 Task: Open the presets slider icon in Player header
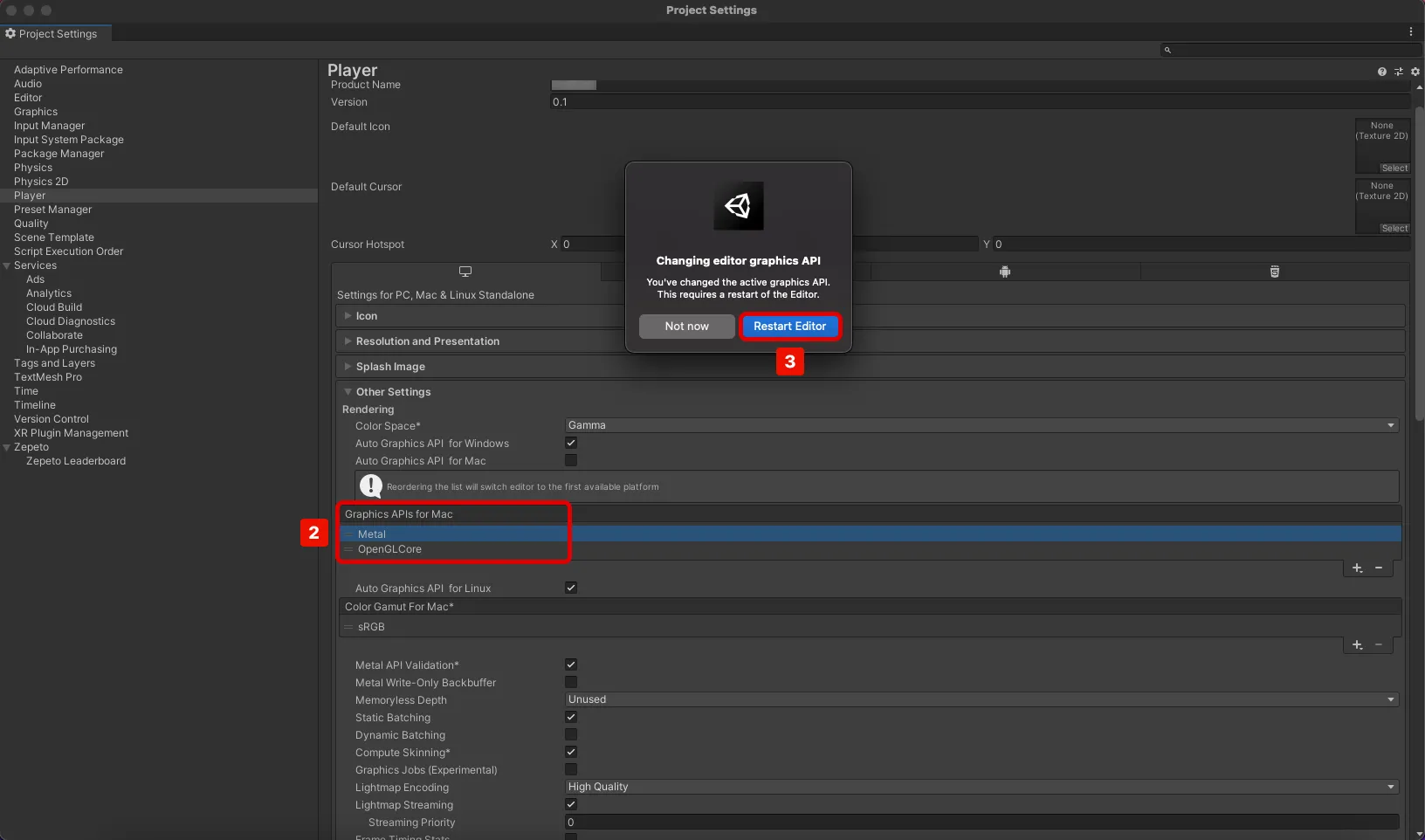point(1399,72)
